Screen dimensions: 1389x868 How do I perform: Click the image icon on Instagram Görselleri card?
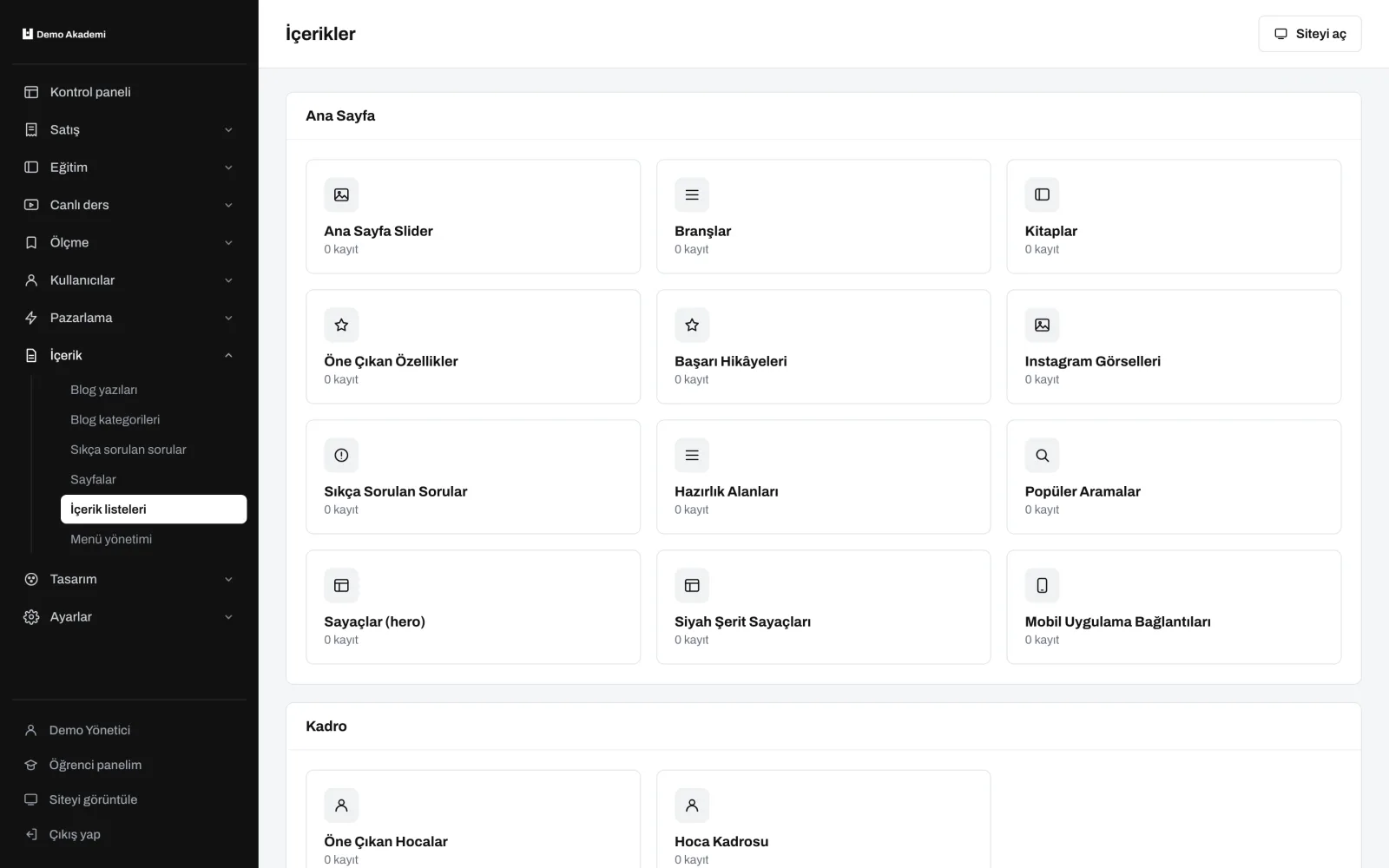(x=1042, y=325)
